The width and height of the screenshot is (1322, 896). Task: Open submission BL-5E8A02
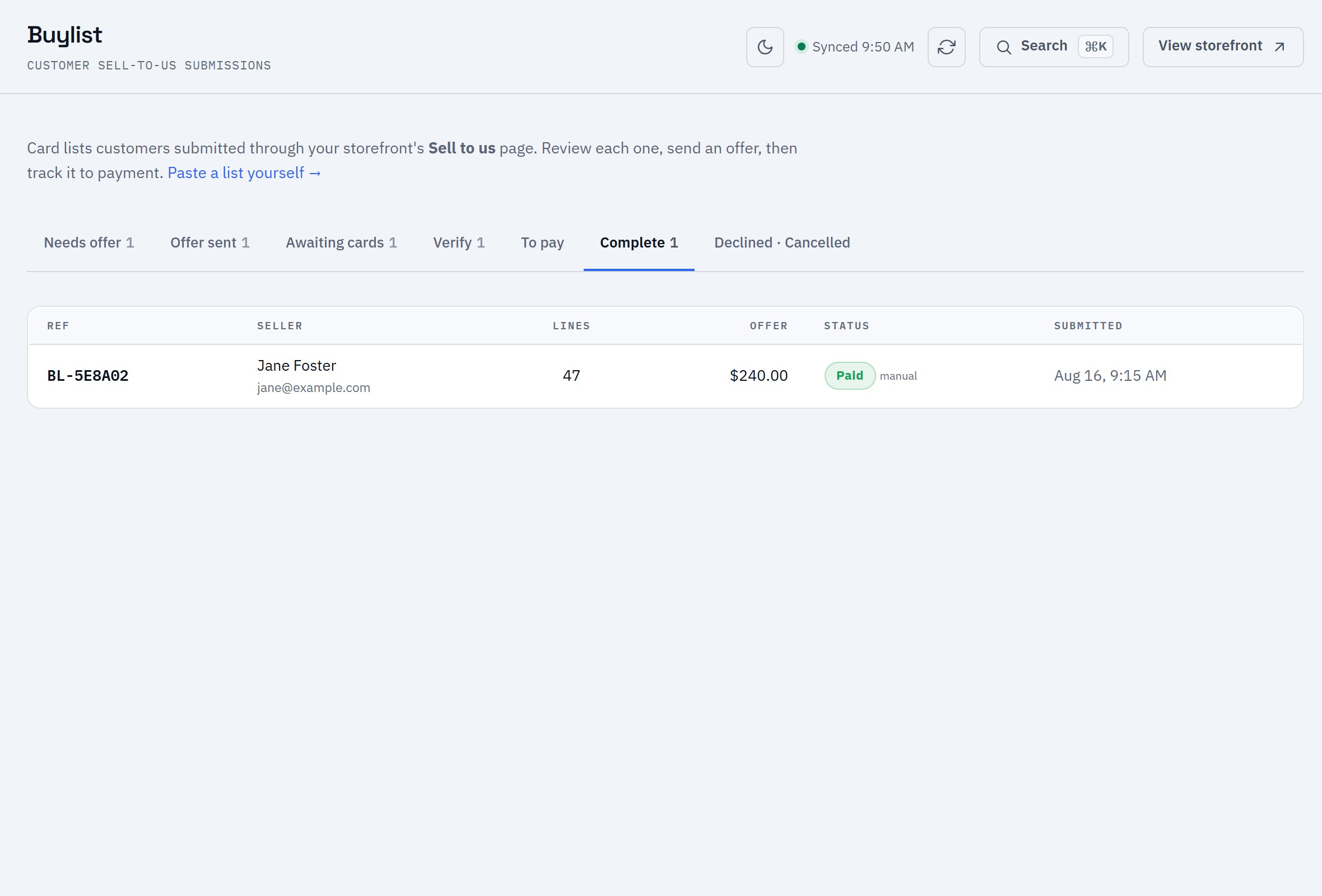click(665, 376)
